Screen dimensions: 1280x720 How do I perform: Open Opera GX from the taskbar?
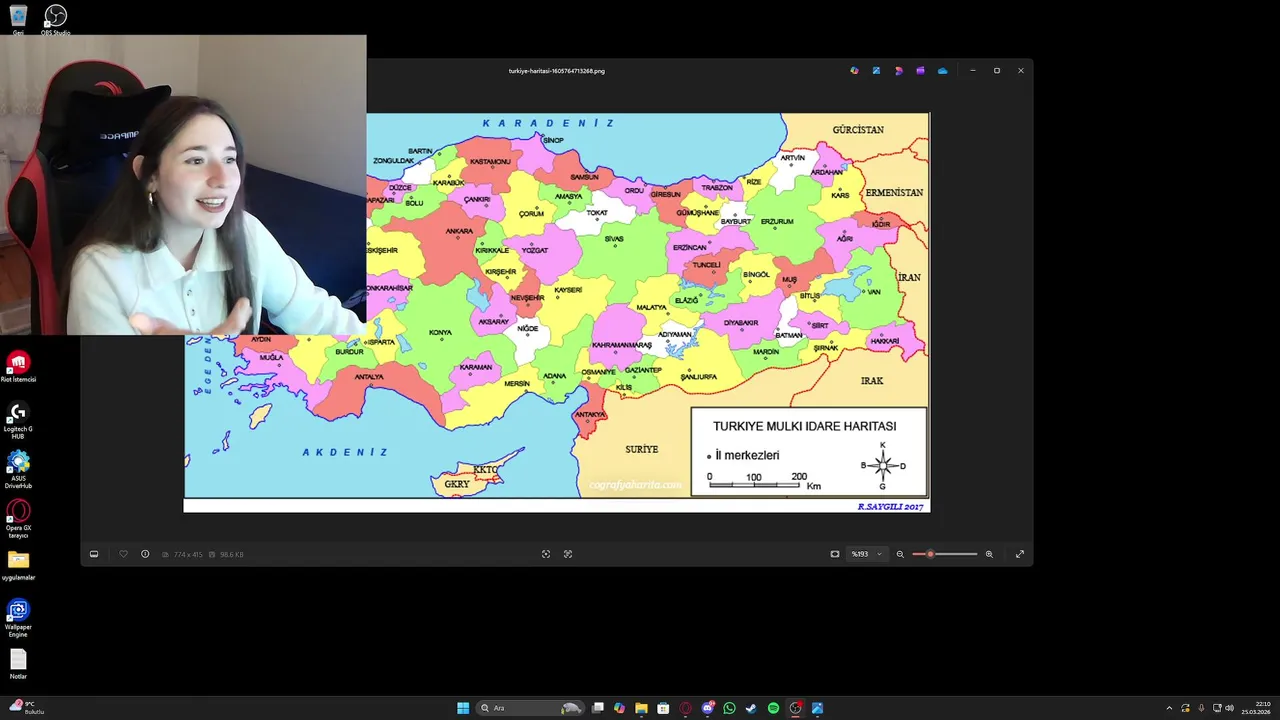point(685,708)
